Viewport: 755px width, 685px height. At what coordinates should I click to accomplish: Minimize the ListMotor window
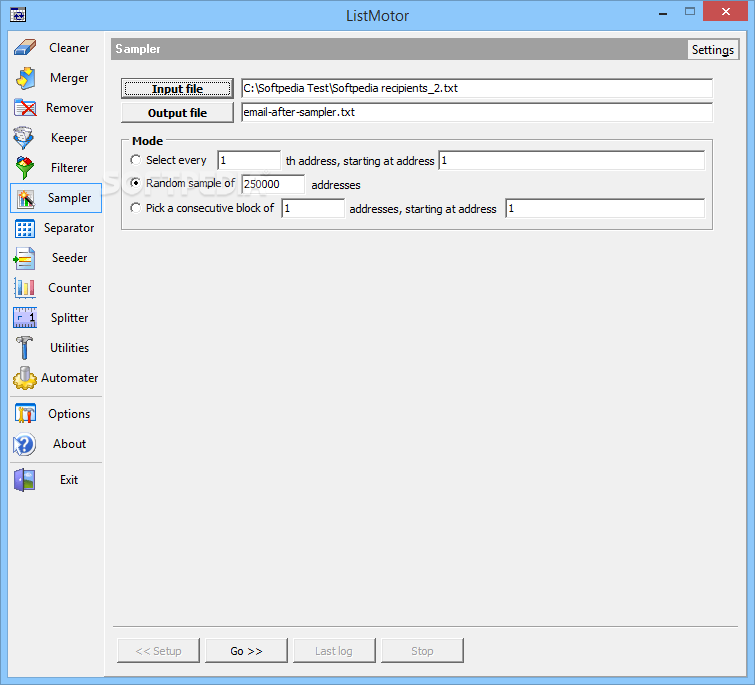663,12
